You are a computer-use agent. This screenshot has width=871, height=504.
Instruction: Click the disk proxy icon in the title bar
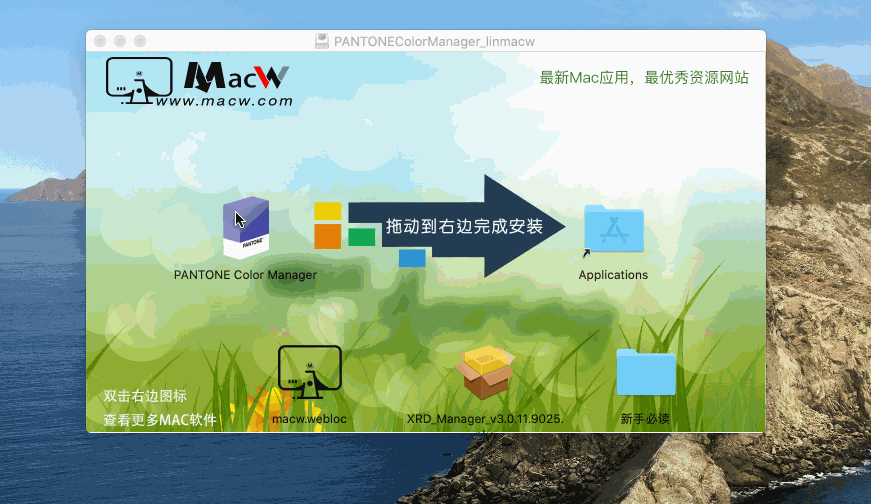tap(322, 40)
